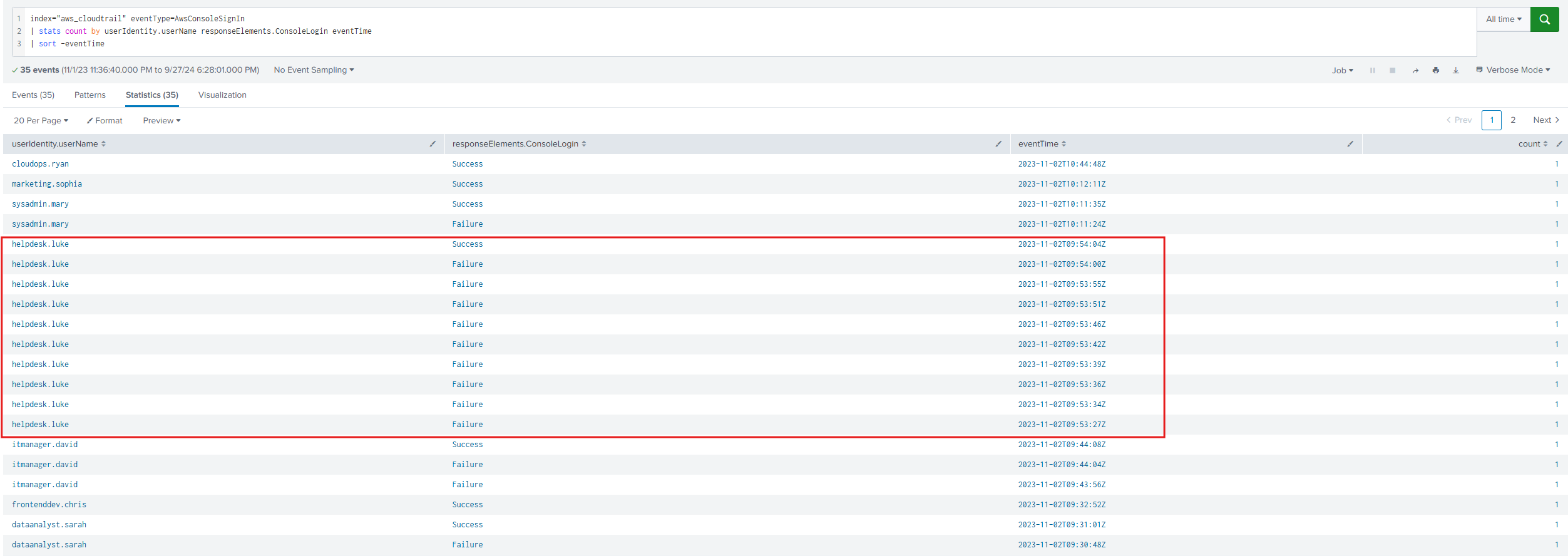The image size is (1568, 558).
Task: Click helpdesk.luke in the 09:54:04Z row
Action: pyautogui.click(x=40, y=244)
